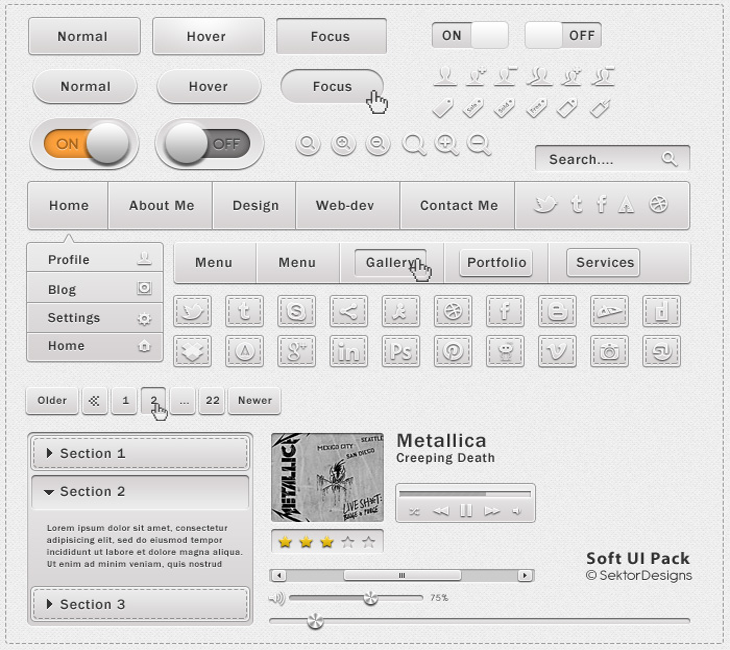The height and width of the screenshot is (650, 730).
Task: Expand the Section 3 accordion
Action: 140,604
